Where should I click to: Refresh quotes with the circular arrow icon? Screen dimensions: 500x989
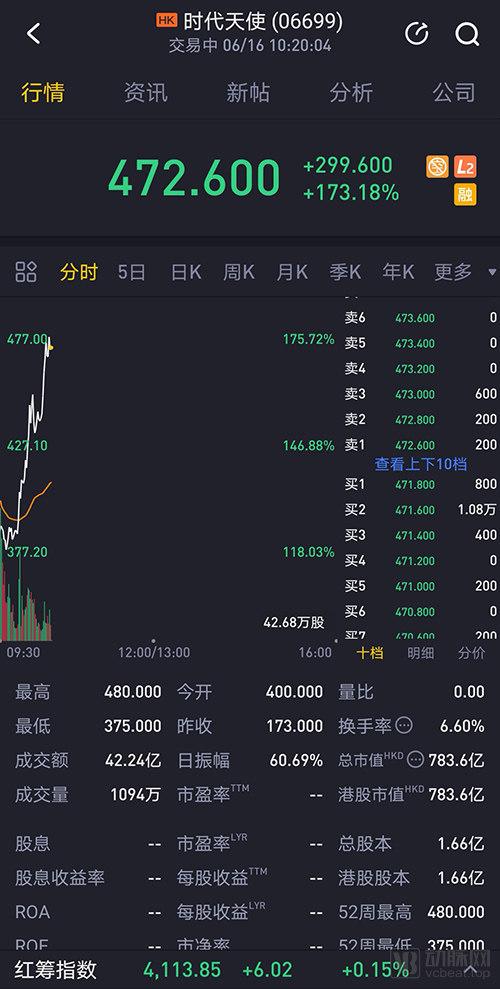pos(417,34)
